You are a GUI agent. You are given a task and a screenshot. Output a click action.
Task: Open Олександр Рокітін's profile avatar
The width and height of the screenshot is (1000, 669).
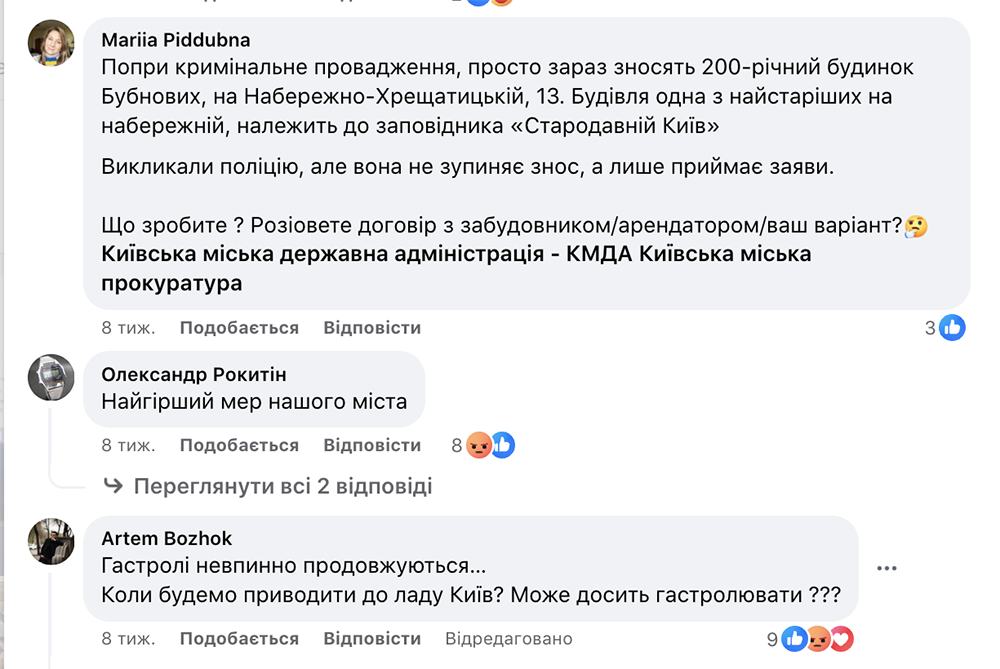[51, 377]
